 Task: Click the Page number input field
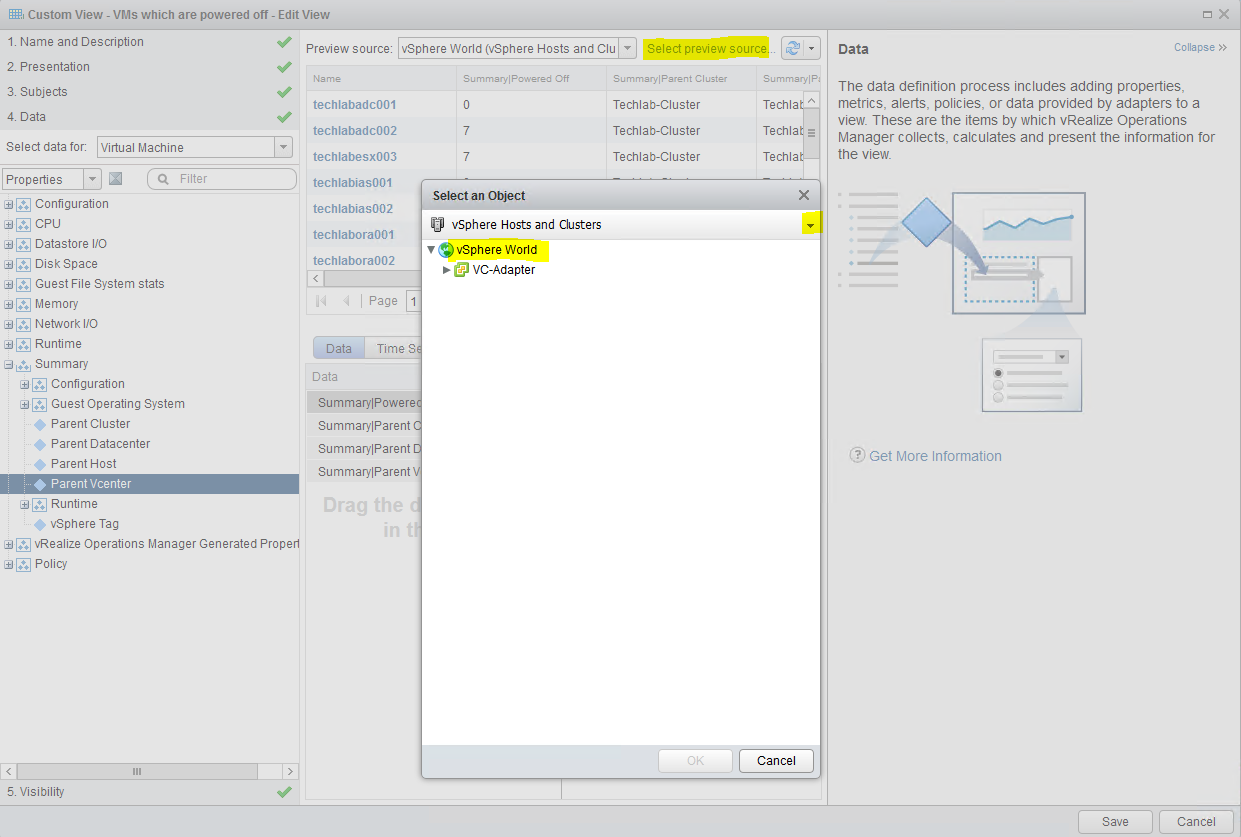coord(414,301)
